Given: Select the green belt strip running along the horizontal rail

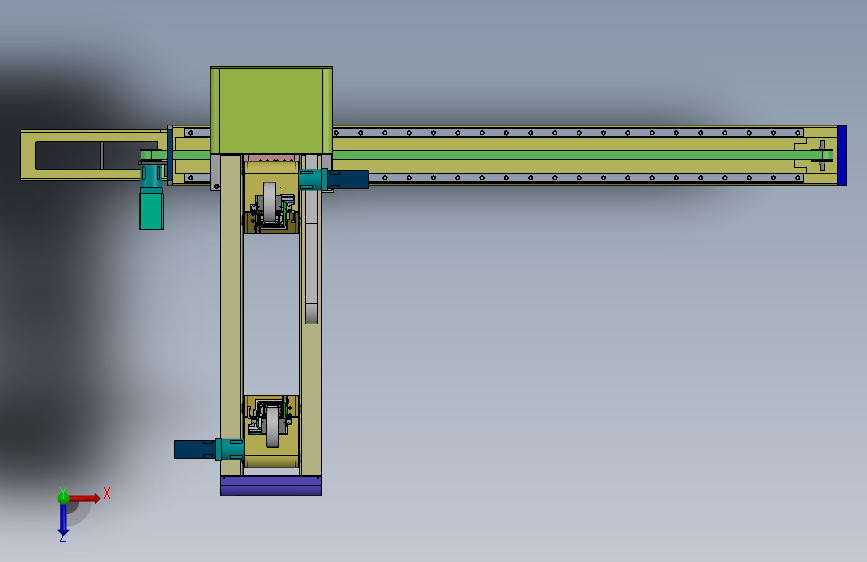Looking at the screenshot, I should [x=487, y=155].
